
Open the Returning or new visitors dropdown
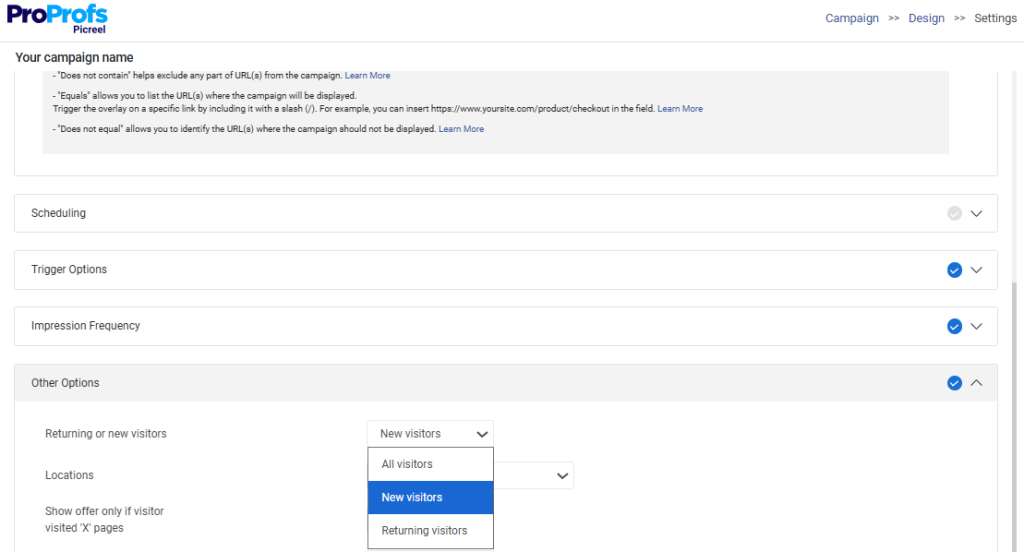(430, 434)
